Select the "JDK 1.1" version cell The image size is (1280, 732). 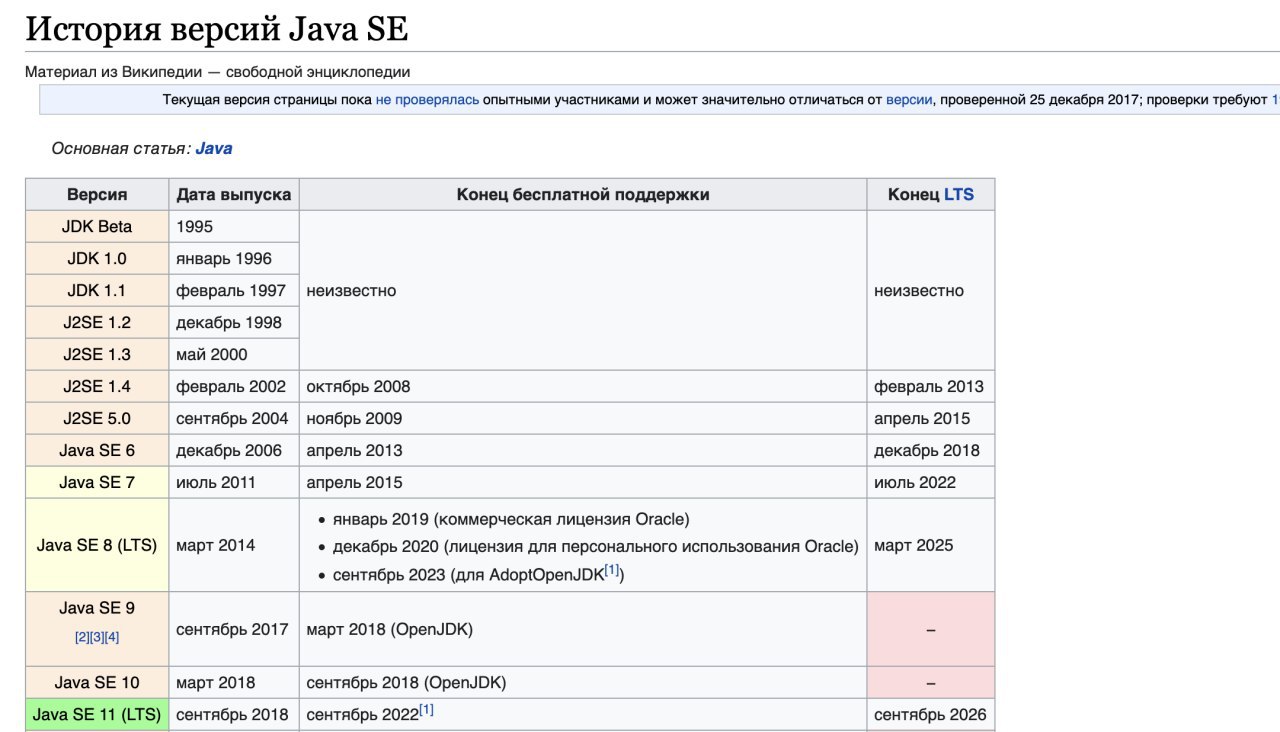point(97,290)
